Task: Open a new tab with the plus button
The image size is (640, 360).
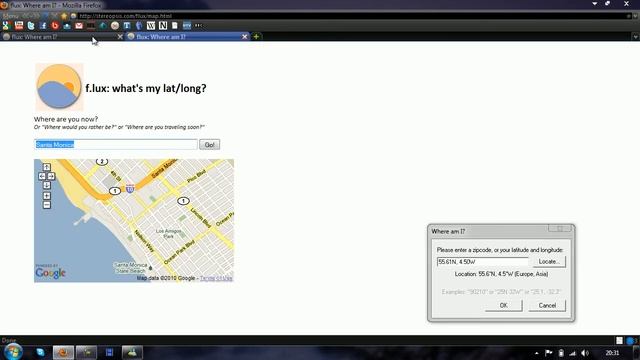Action: (256, 37)
